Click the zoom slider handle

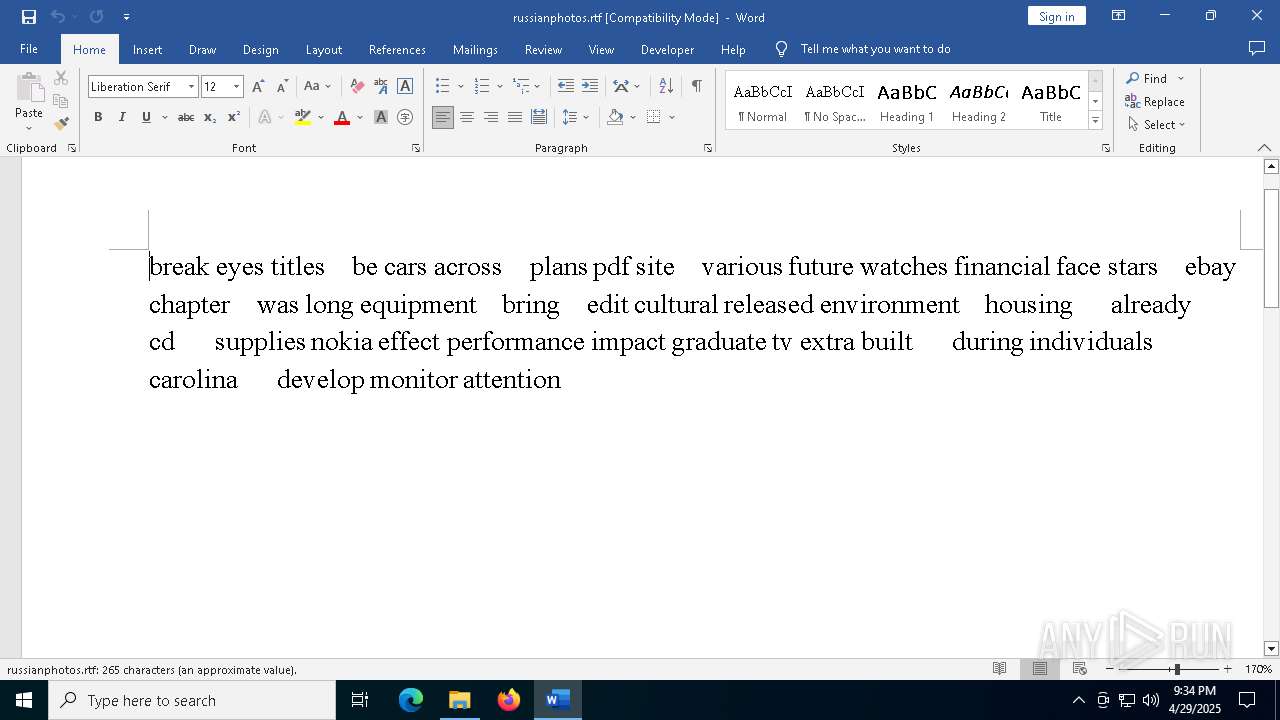(1177, 669)
